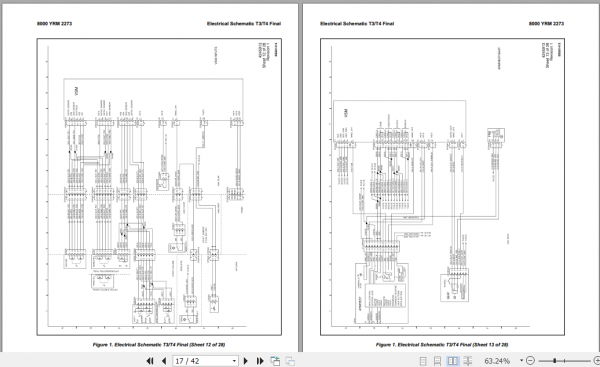Click the right page schematic Sheet 13

[442, 187]
